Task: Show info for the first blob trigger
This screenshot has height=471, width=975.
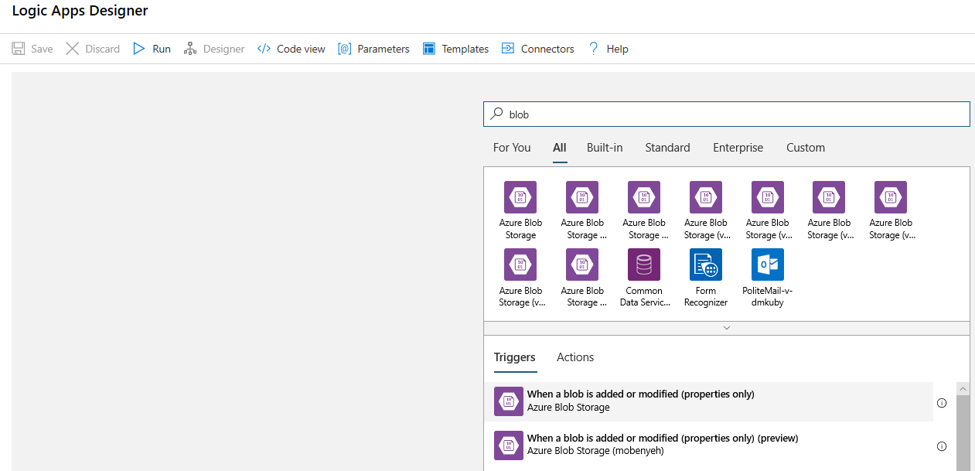Action: click(941, 403)
